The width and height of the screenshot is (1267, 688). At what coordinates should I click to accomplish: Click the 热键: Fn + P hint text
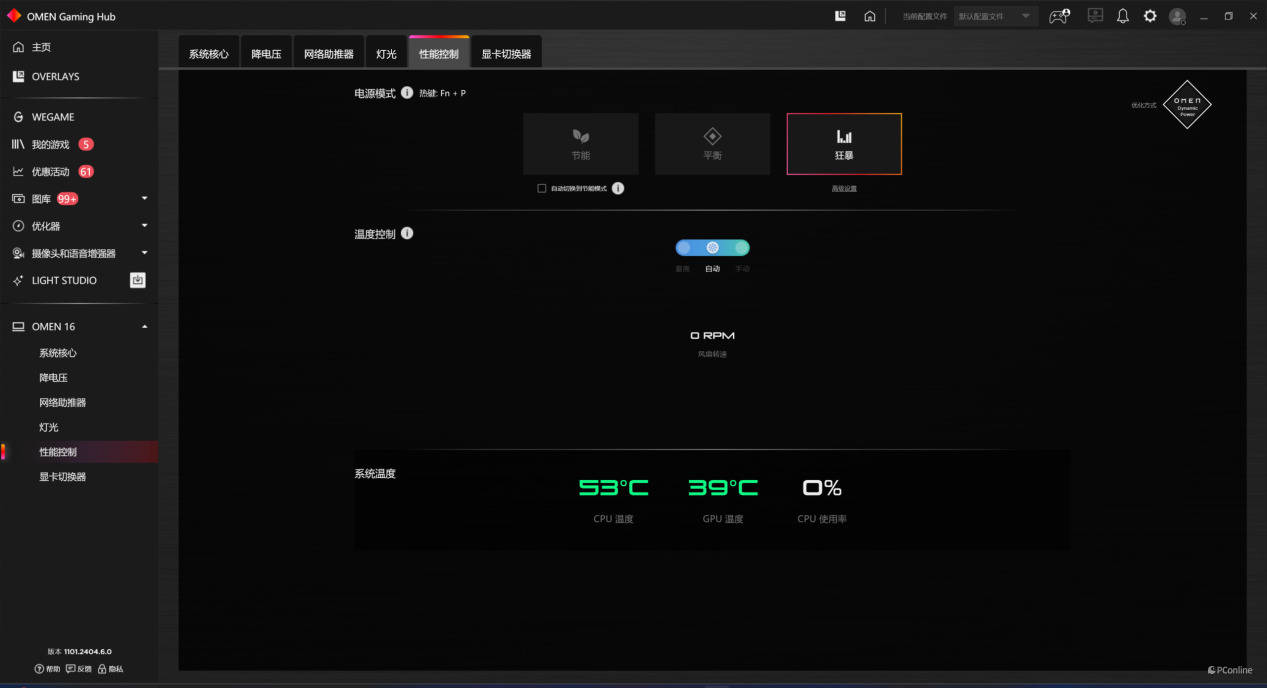point(442,93)
